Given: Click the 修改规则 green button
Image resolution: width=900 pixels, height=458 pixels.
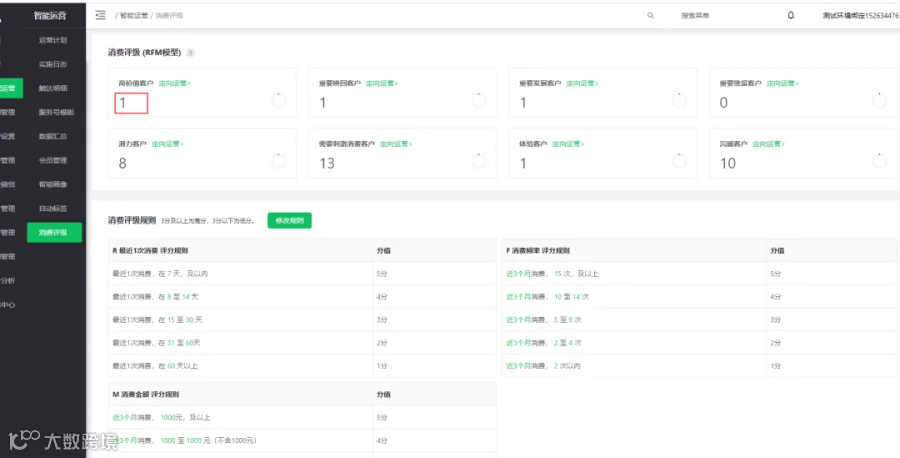Looking at the screenshot, I should tap(289, 220).
